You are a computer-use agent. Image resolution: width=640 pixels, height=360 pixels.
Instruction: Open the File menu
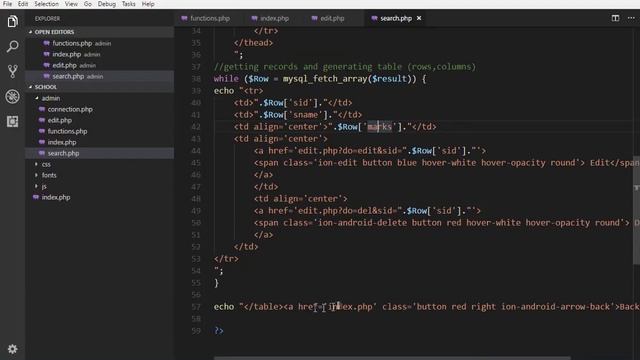coord(7,4)
